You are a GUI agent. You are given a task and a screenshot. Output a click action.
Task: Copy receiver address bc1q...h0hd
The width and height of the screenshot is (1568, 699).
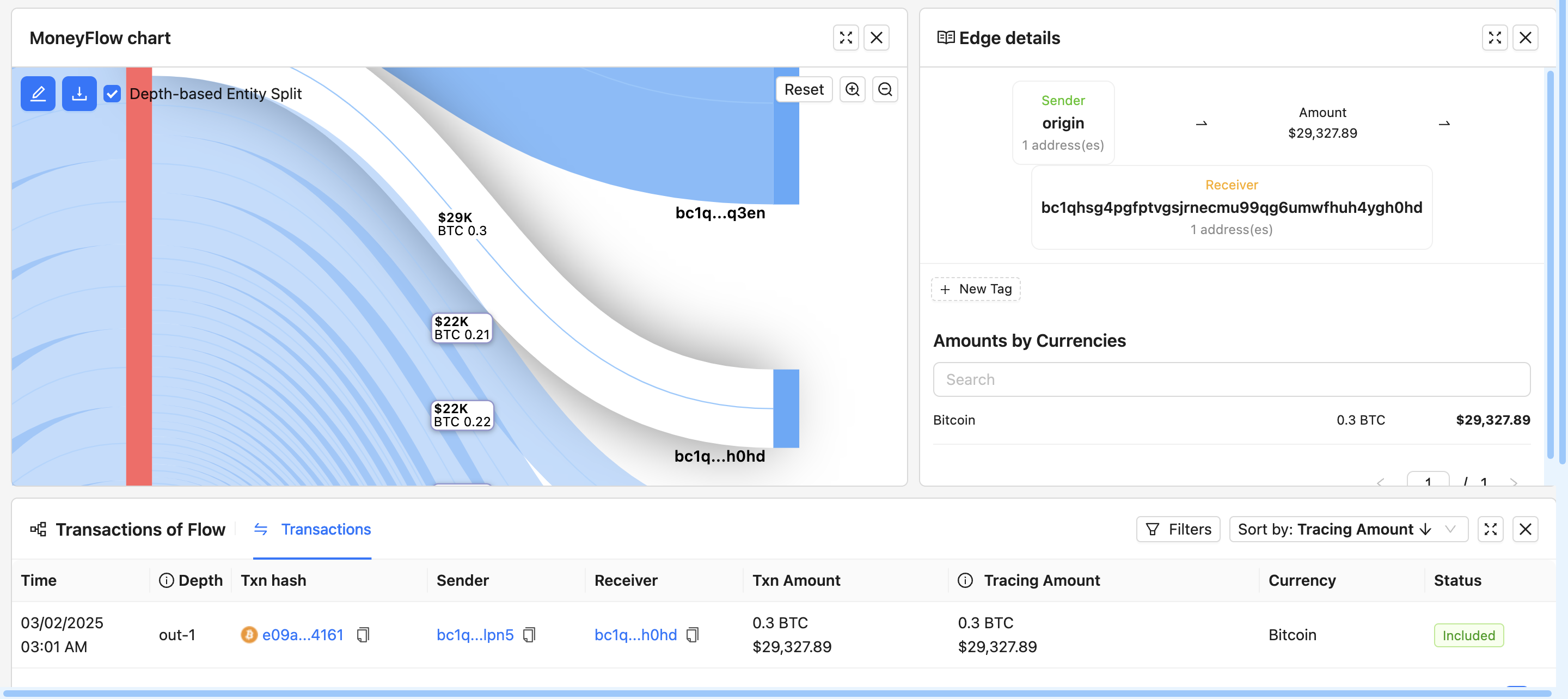click(x=692, y=634)
